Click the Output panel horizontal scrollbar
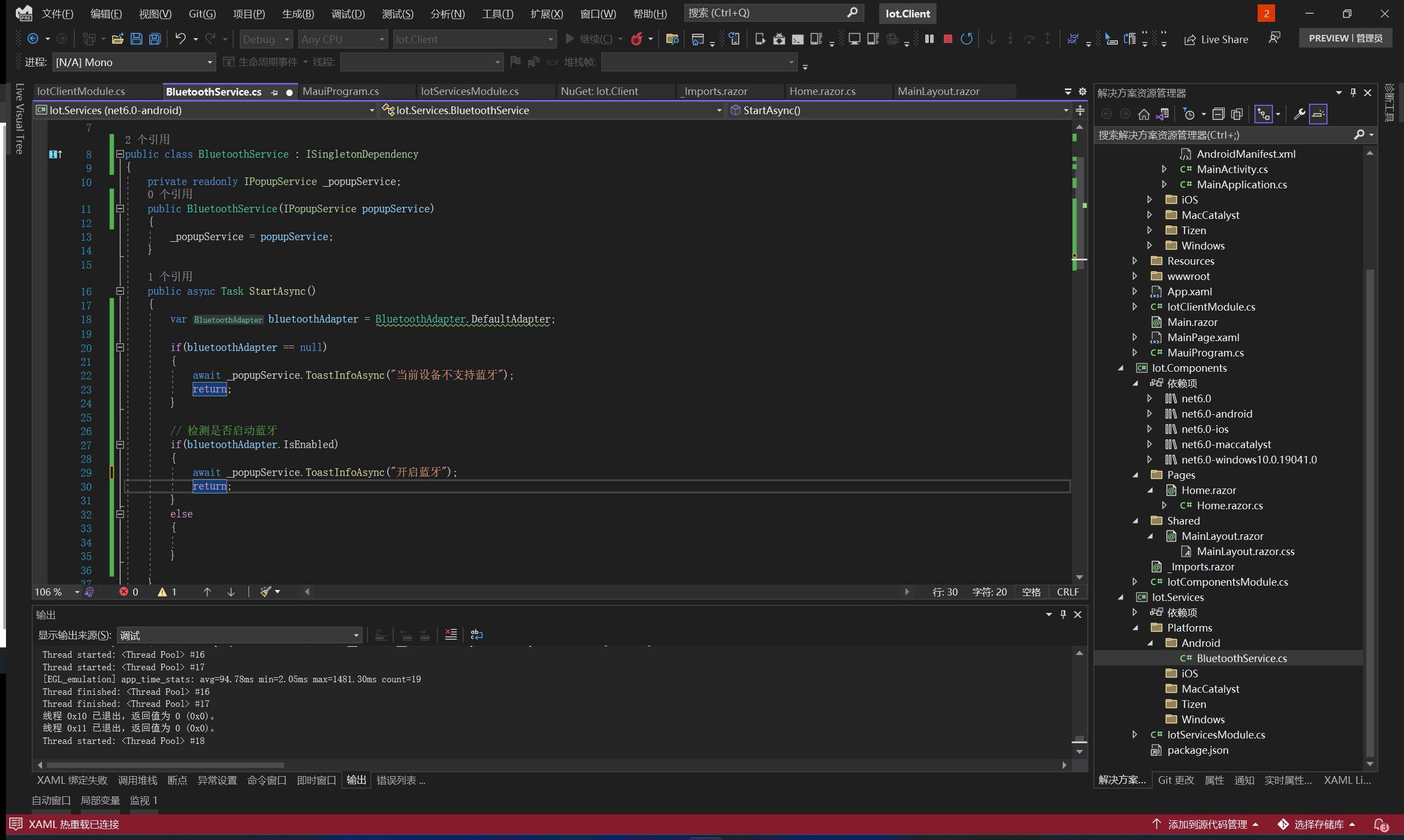The width and height of the screenshot is (1404, 840). click(x=165, y=765)
